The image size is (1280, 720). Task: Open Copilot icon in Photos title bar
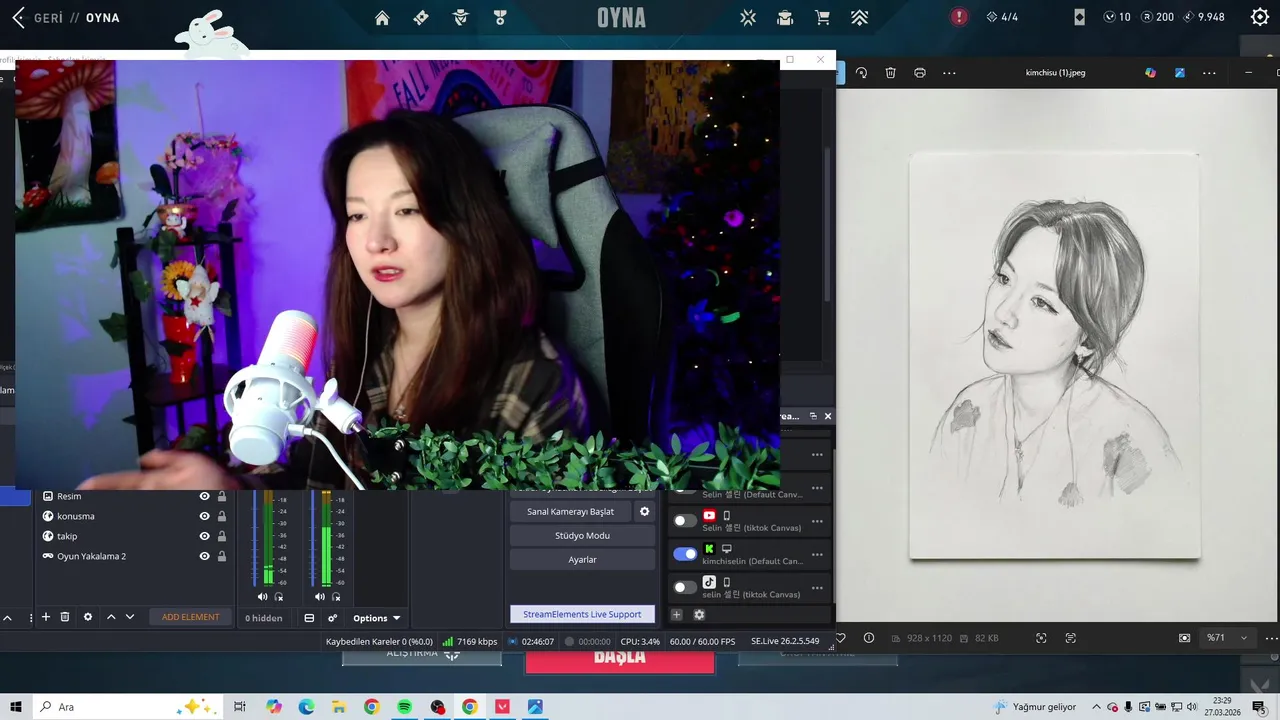(1150, 73)
